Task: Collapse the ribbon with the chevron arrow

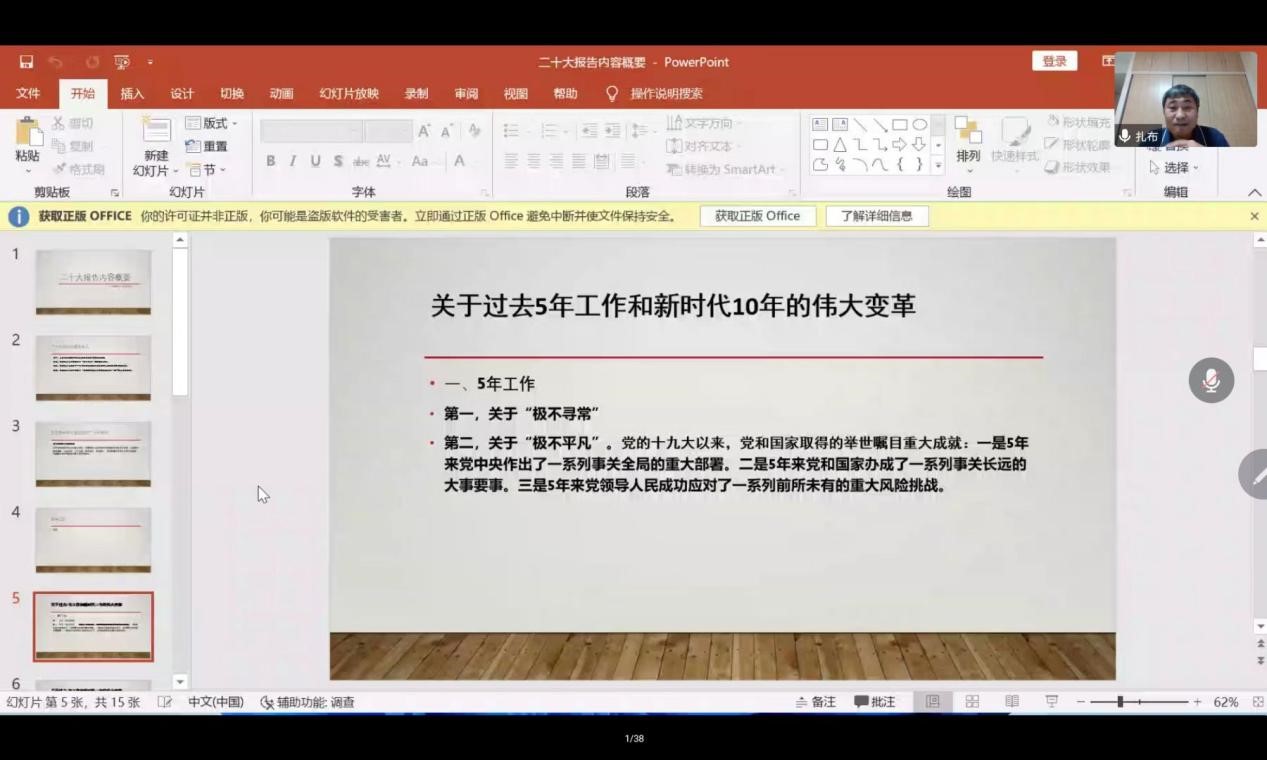Action: point(1254,192)
